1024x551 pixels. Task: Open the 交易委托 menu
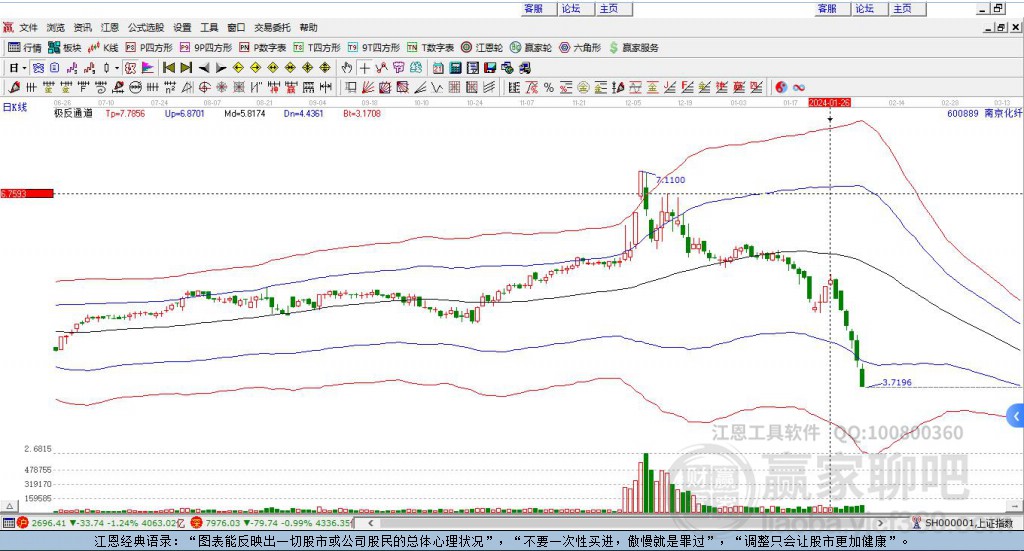click(272, 27)
